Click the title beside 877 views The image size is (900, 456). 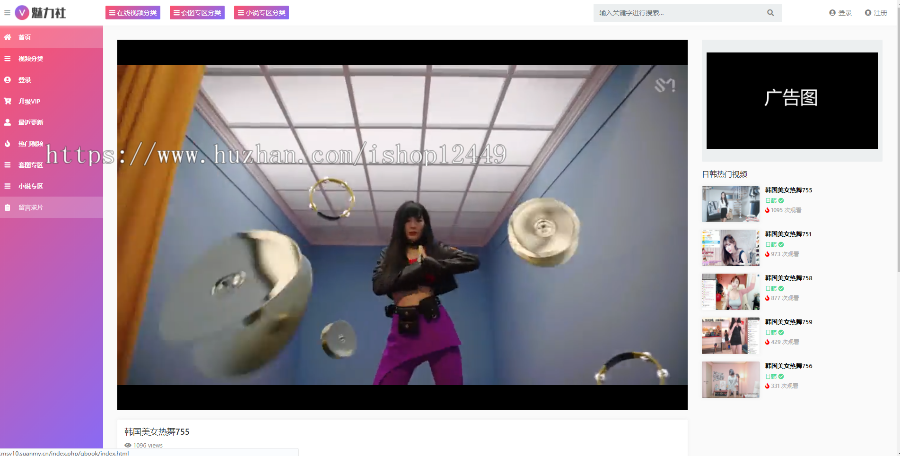click(789, 278)
